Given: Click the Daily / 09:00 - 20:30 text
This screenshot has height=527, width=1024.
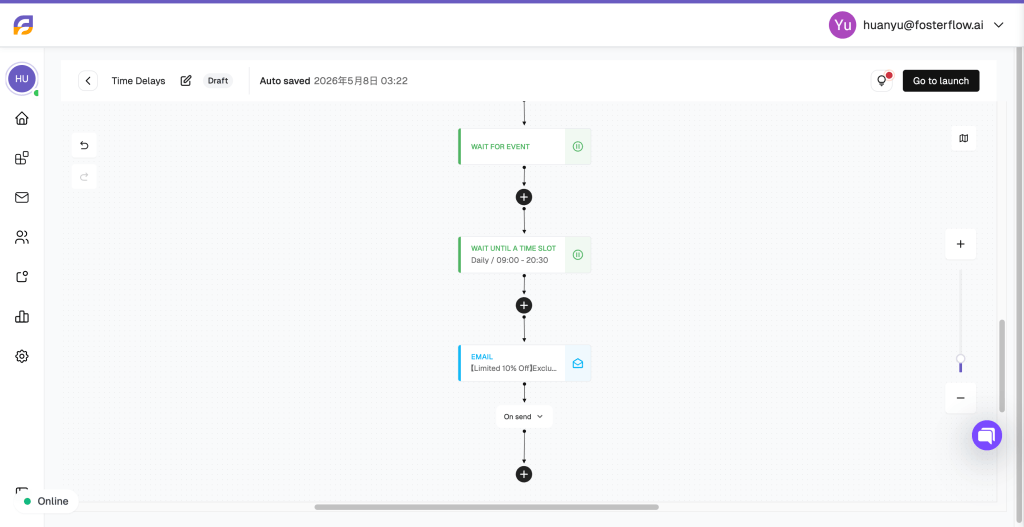Looking at the screenshot, I should (509, 260).
